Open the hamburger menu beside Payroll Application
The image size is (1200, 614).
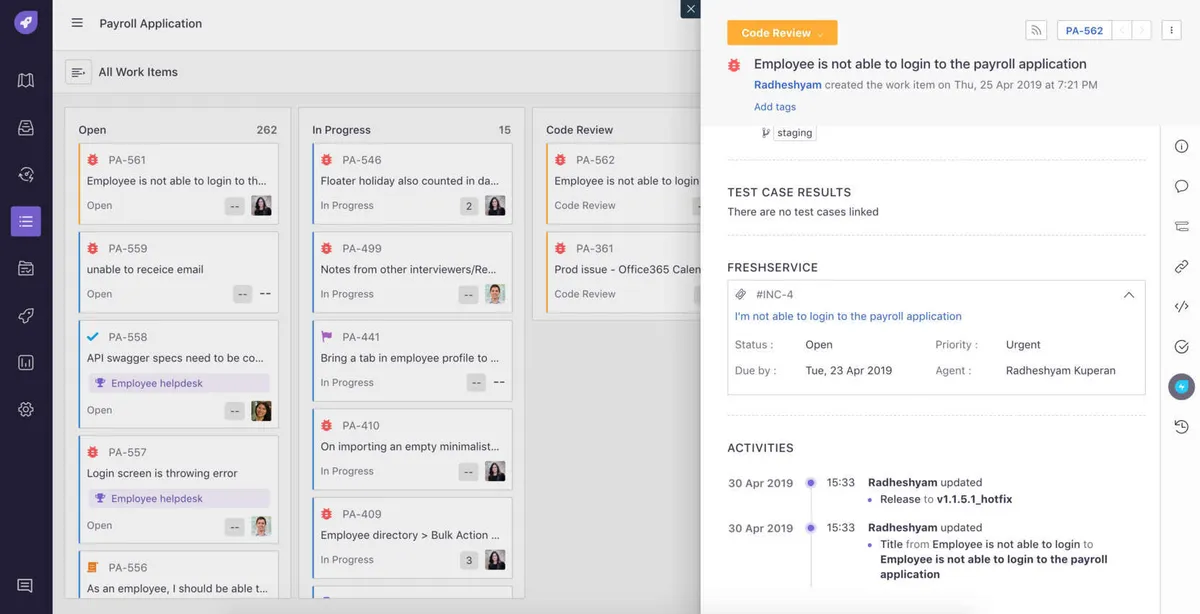click(x=77, y=23)
